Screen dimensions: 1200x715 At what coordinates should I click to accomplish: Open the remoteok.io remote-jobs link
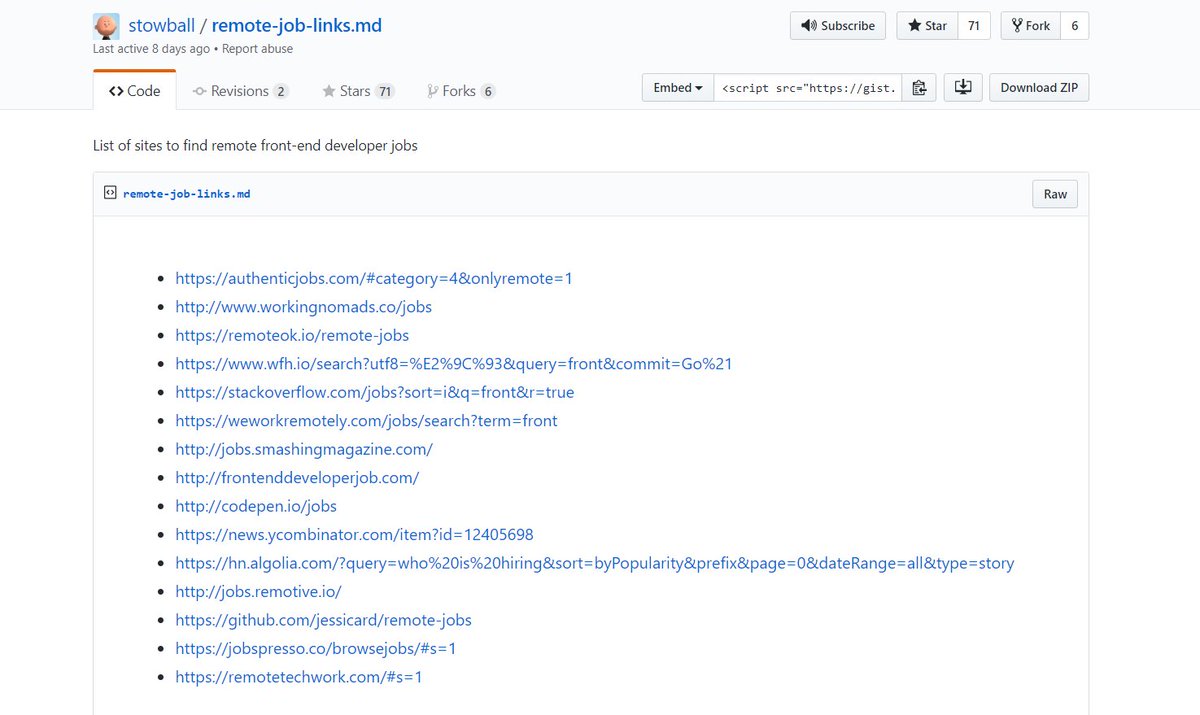[x=292, y=335]
